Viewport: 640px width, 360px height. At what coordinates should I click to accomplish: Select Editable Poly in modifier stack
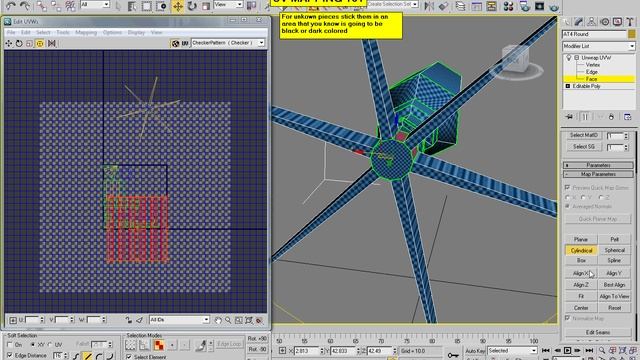click(587, 86)
